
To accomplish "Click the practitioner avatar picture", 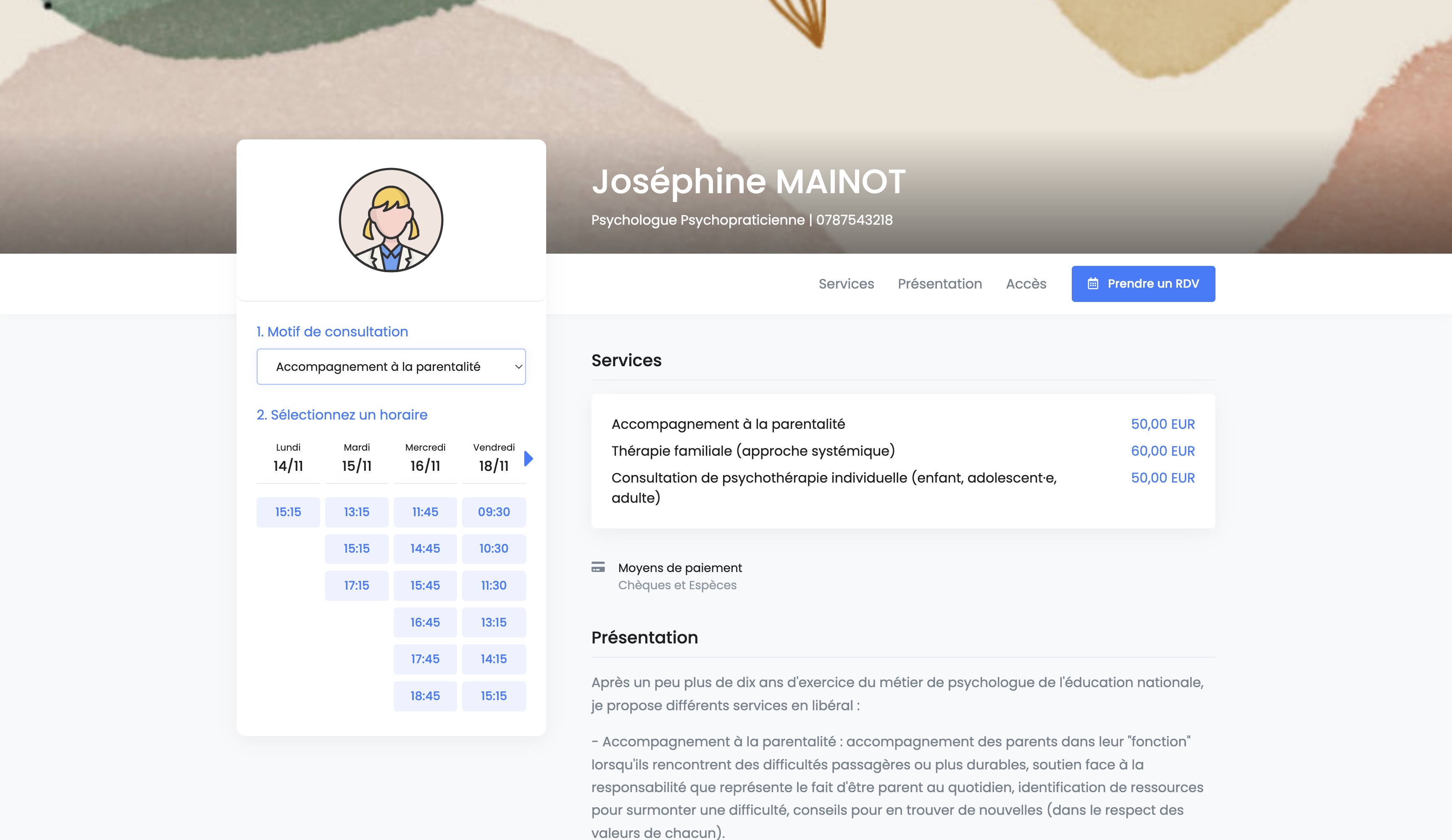I will (x=391, y=220).
